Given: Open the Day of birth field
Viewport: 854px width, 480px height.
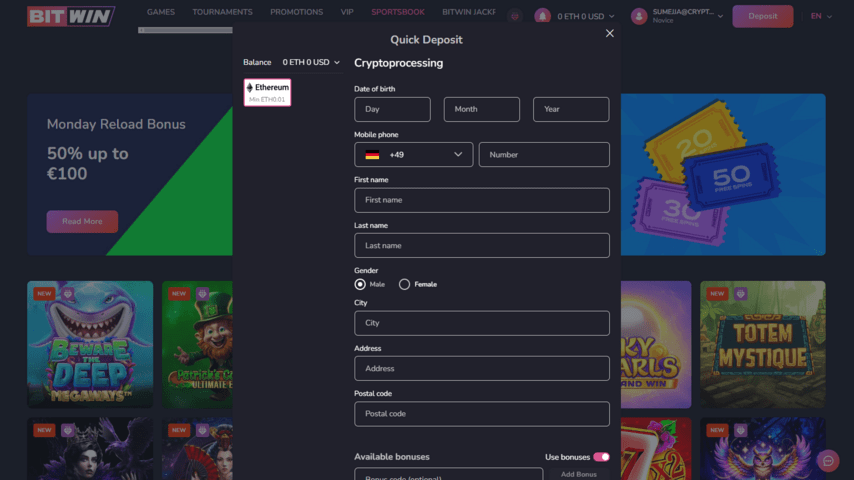Looking at the screenshot, I should [x=392, y=110].
